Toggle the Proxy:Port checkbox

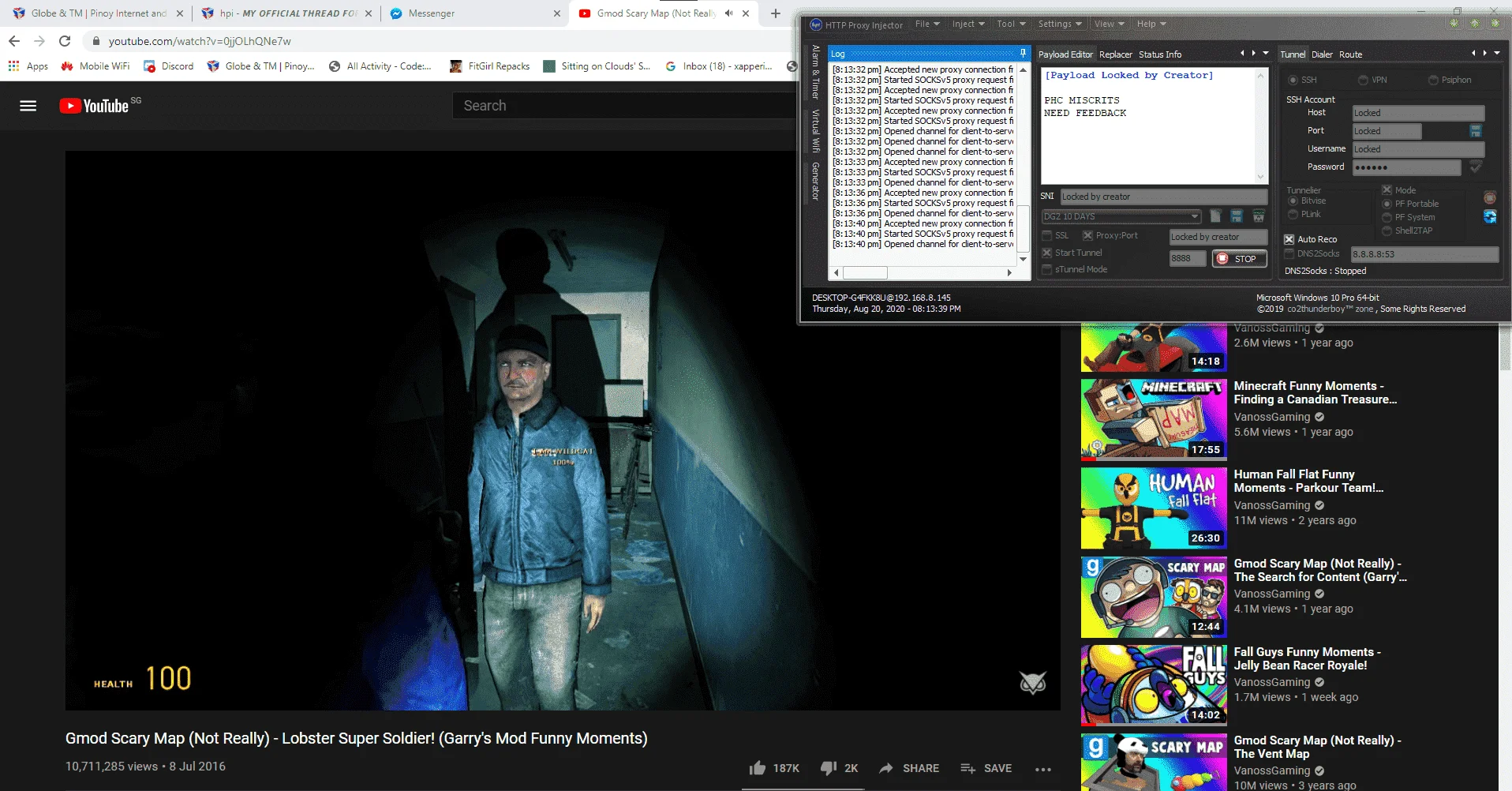[1087, 236]
